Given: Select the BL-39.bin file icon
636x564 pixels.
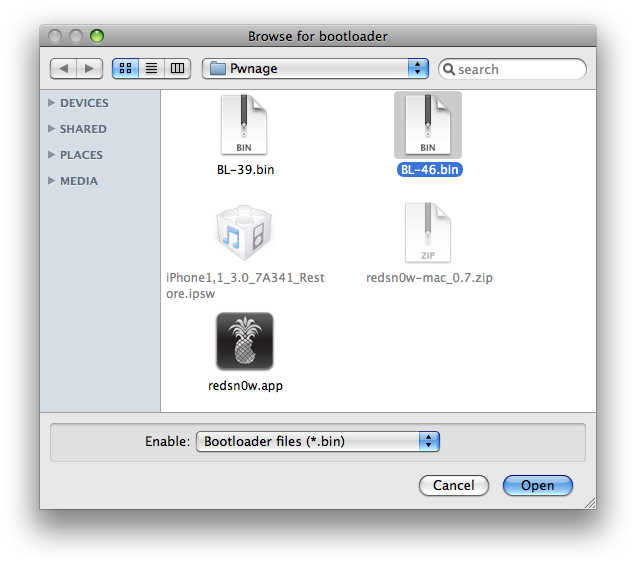Looking at the screenshot, I should click(x=244, y=125).
